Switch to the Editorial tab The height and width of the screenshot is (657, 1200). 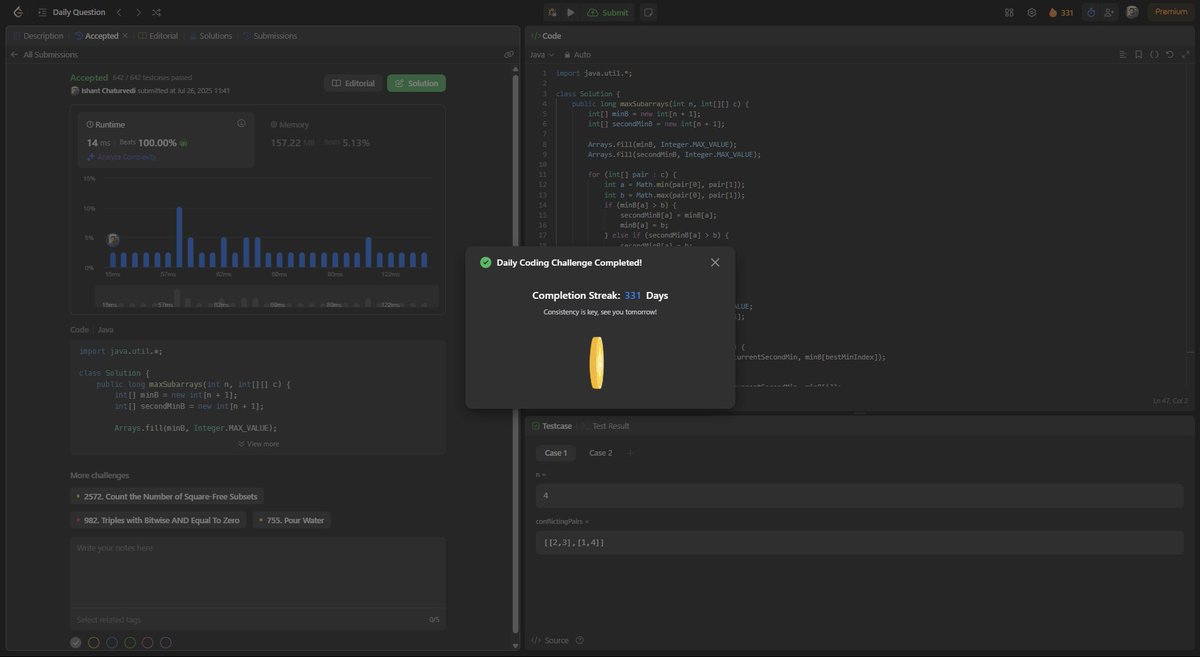click(x=157, y=36)
